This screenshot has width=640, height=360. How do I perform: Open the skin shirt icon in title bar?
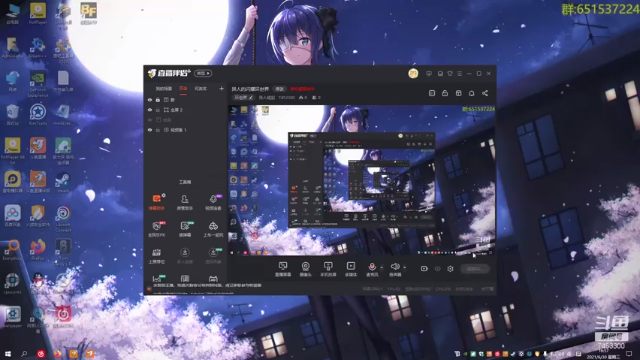(x=450, y=73)
